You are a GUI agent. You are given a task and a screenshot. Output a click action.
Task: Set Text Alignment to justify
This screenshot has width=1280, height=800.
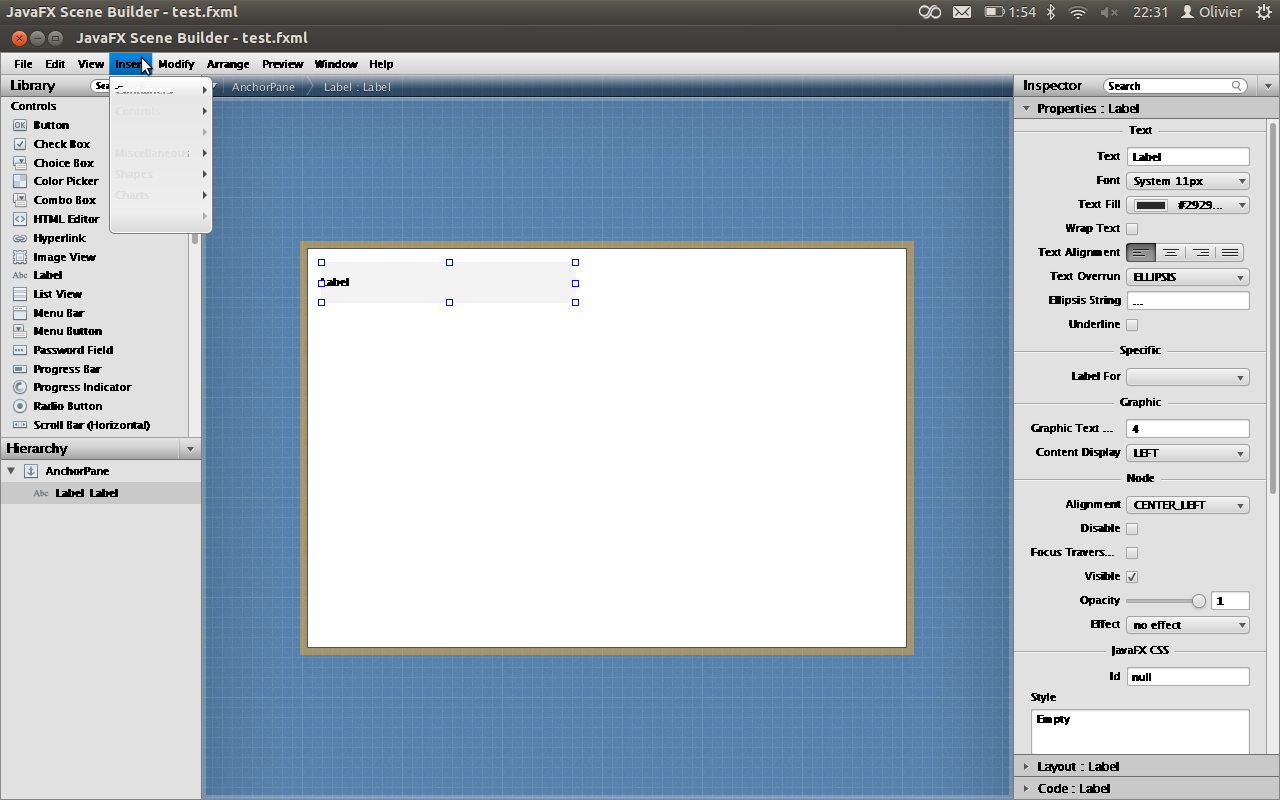(1230, 253)
